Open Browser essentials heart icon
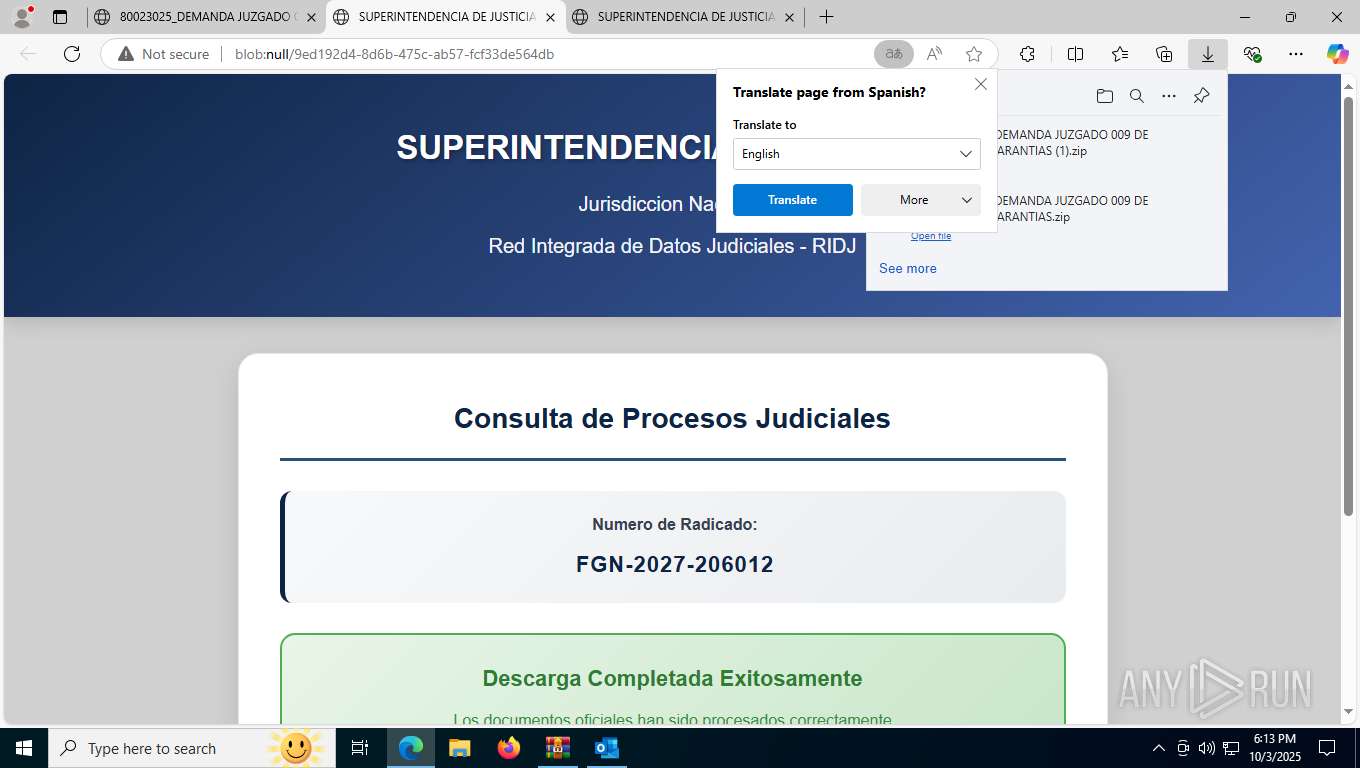This screenshot has width=1360, height=768. (x=1252, y=54)
